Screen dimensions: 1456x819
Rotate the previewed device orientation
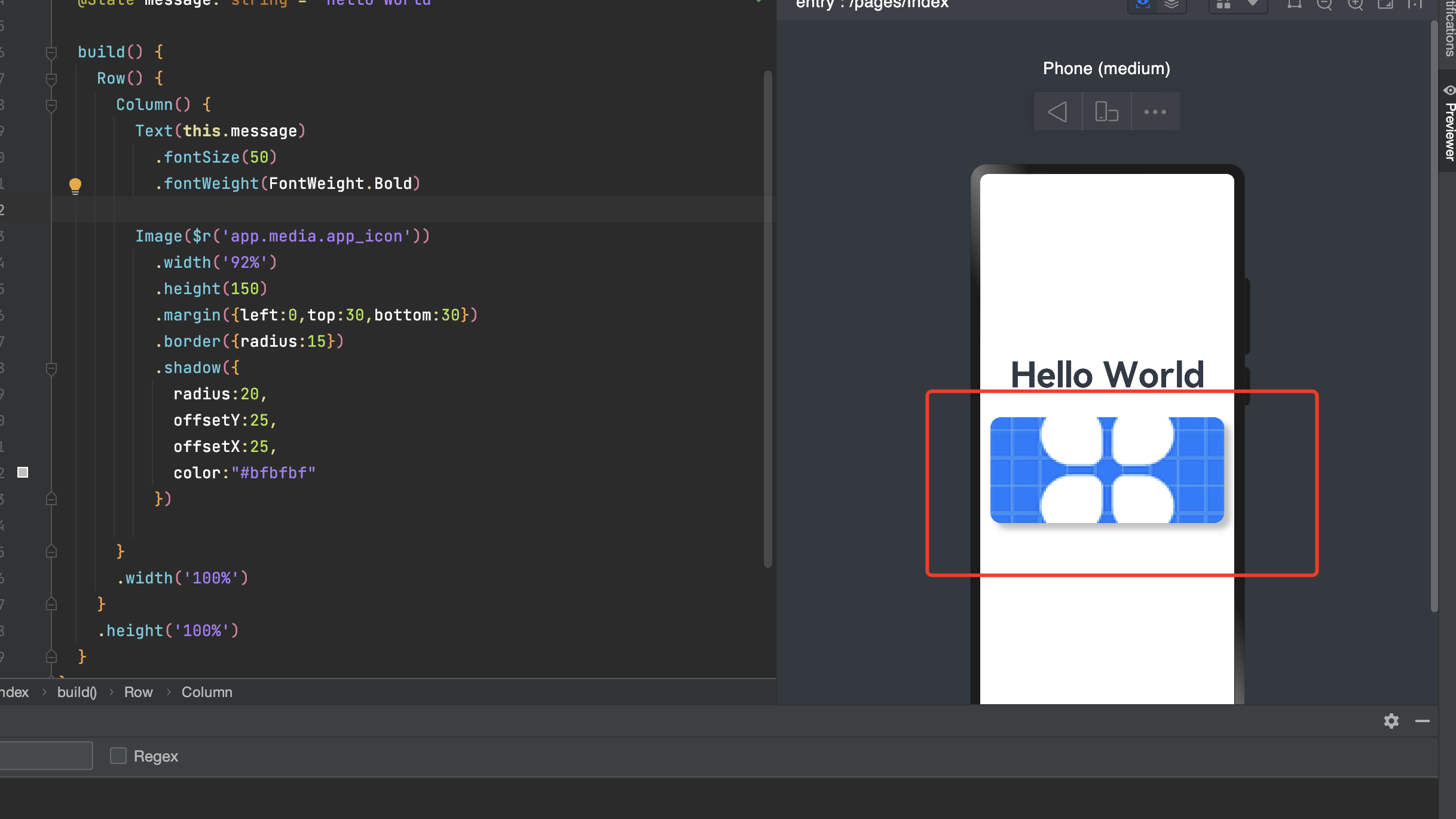coord(1106,112)
